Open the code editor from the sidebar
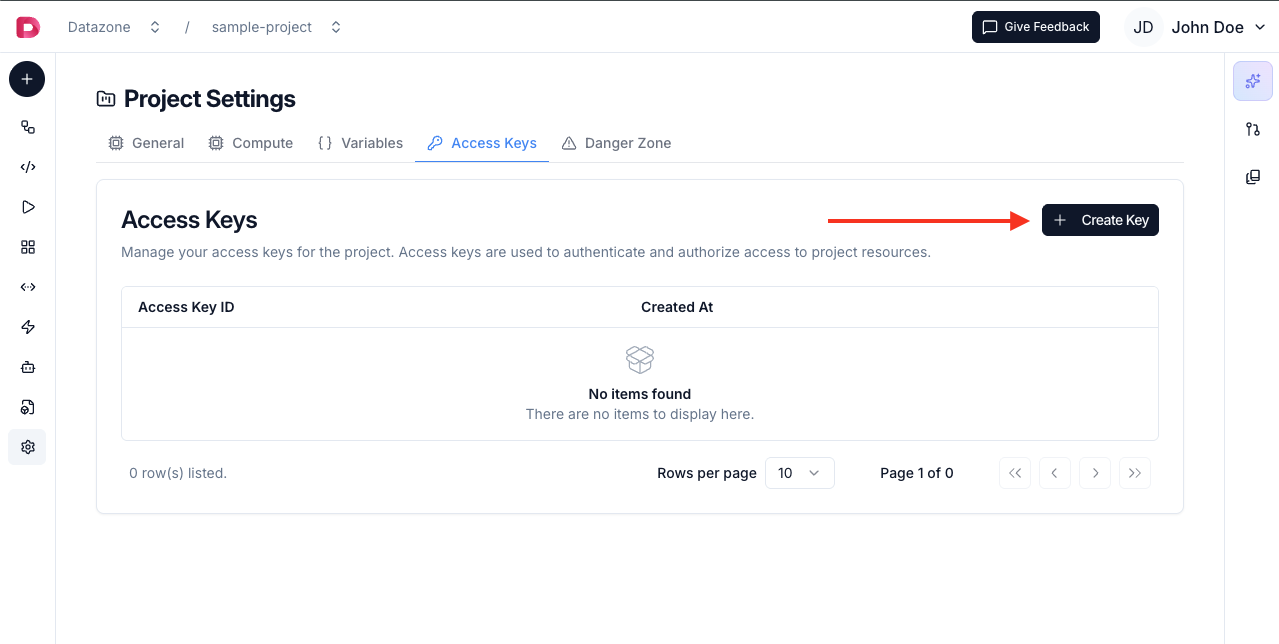The height and width of the screenshot is (644, 1279). pos(27,166)
